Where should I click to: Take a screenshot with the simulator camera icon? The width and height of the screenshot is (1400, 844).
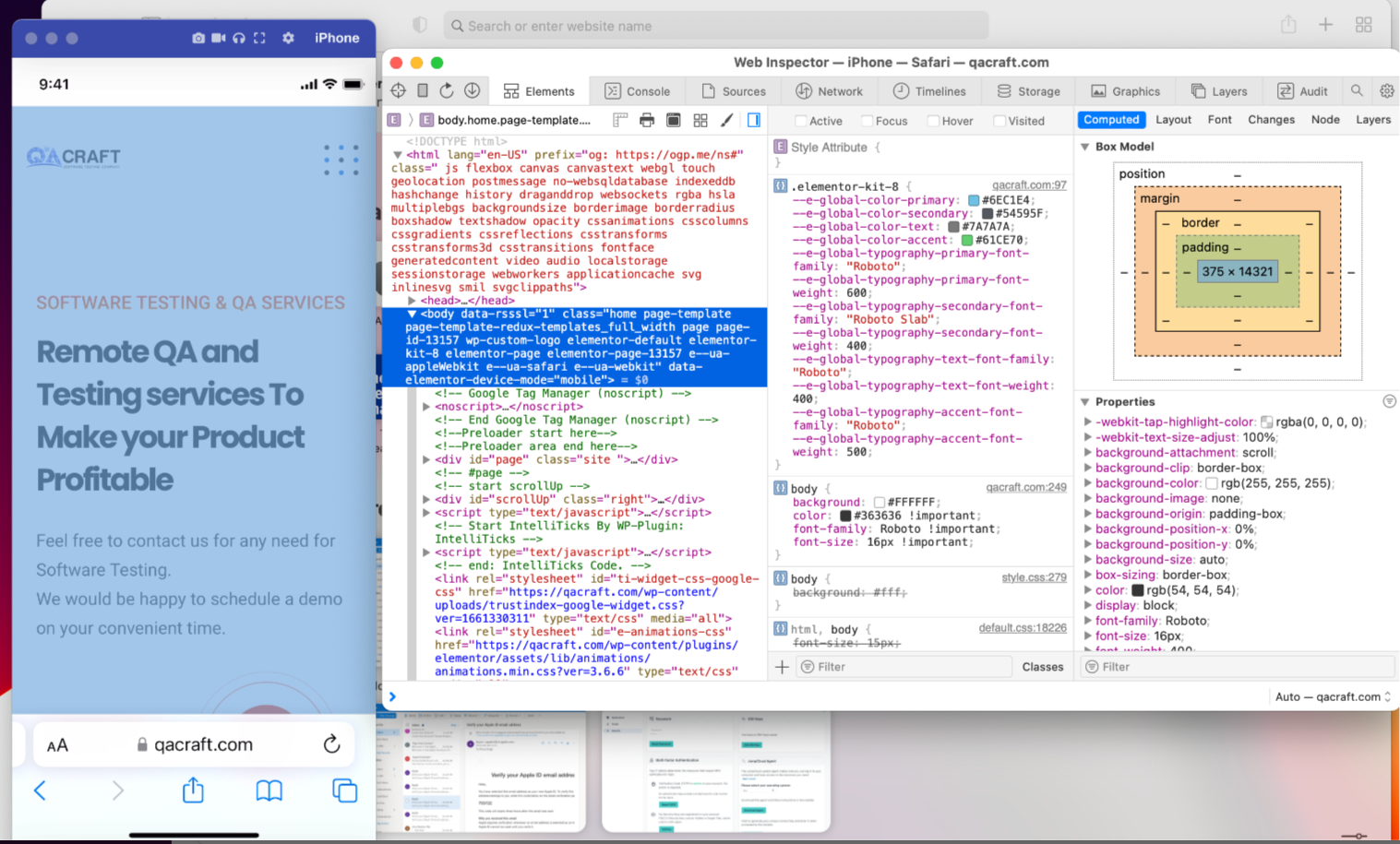[198, 38]
